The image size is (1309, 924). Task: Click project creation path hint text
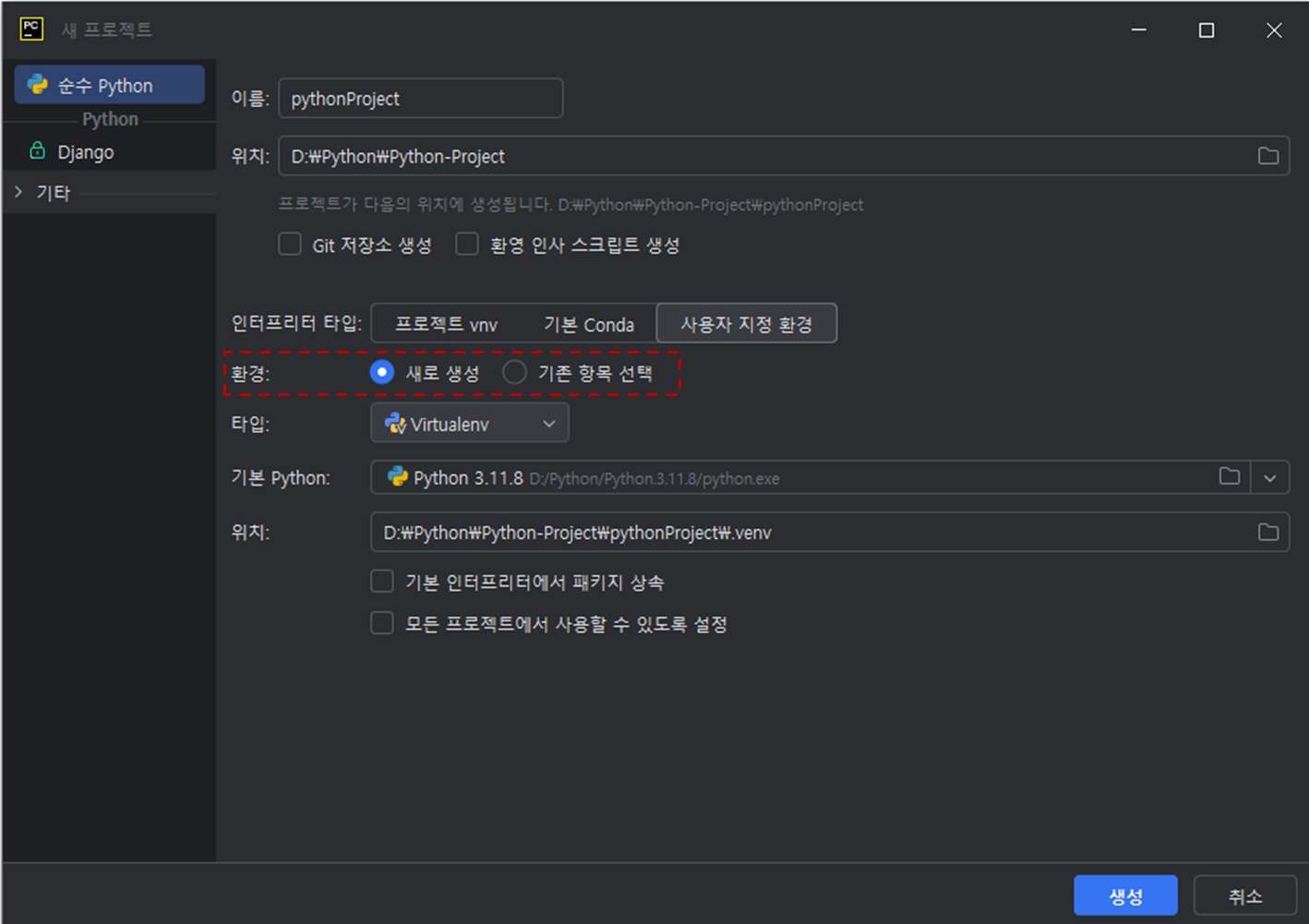tap(571, 205)
